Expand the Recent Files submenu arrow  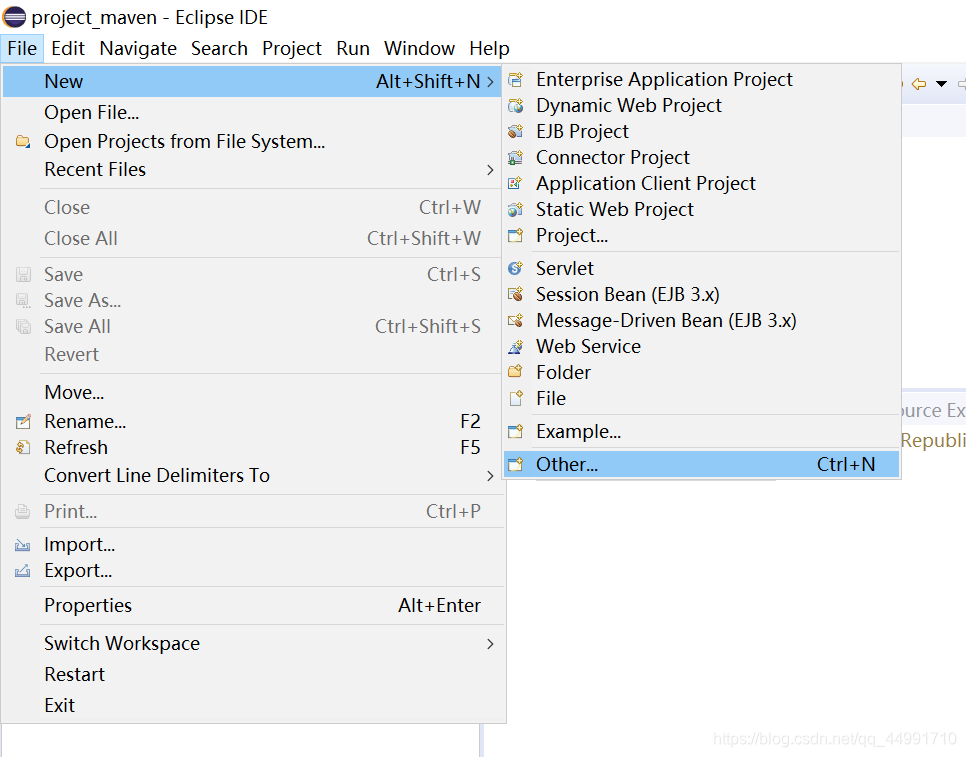pos(490,170)
